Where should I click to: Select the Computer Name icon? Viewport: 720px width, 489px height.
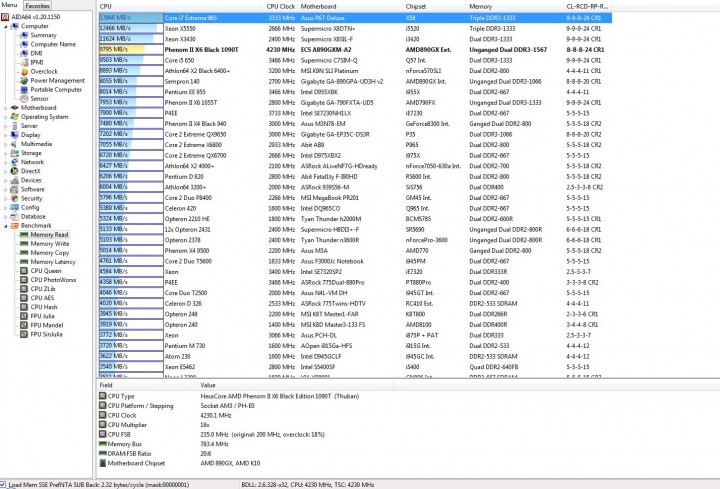click(24, 44)
